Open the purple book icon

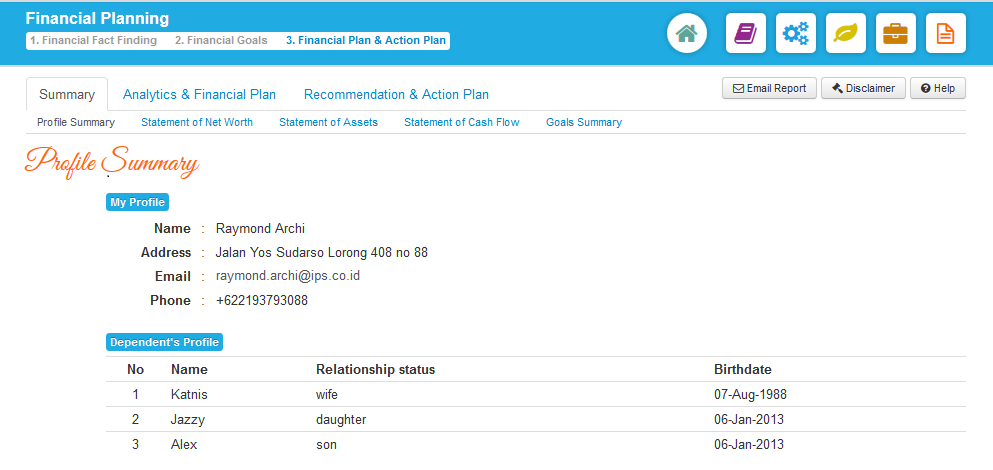click(x=745, y=34)
